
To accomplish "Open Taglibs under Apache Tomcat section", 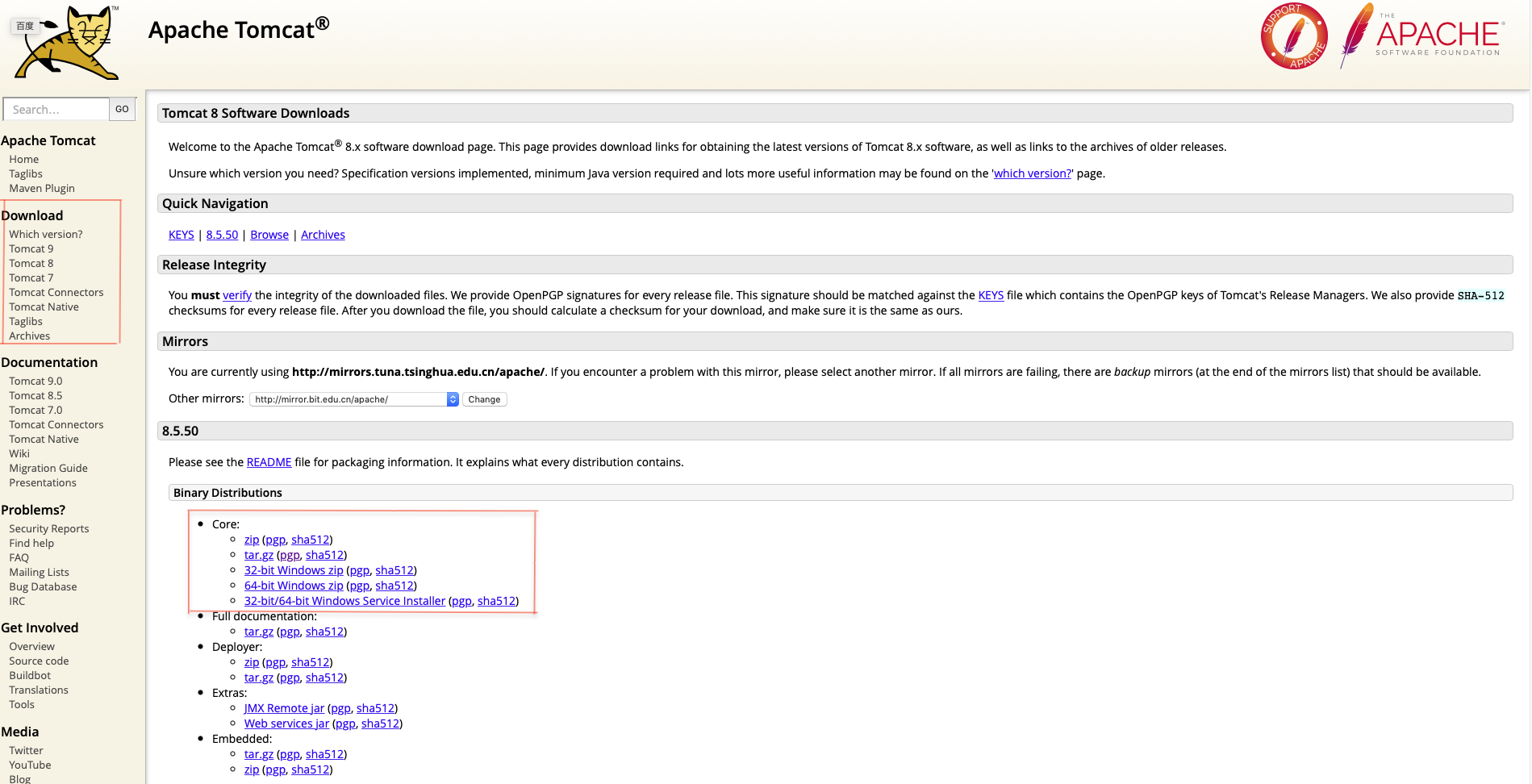I will (26, 173).
